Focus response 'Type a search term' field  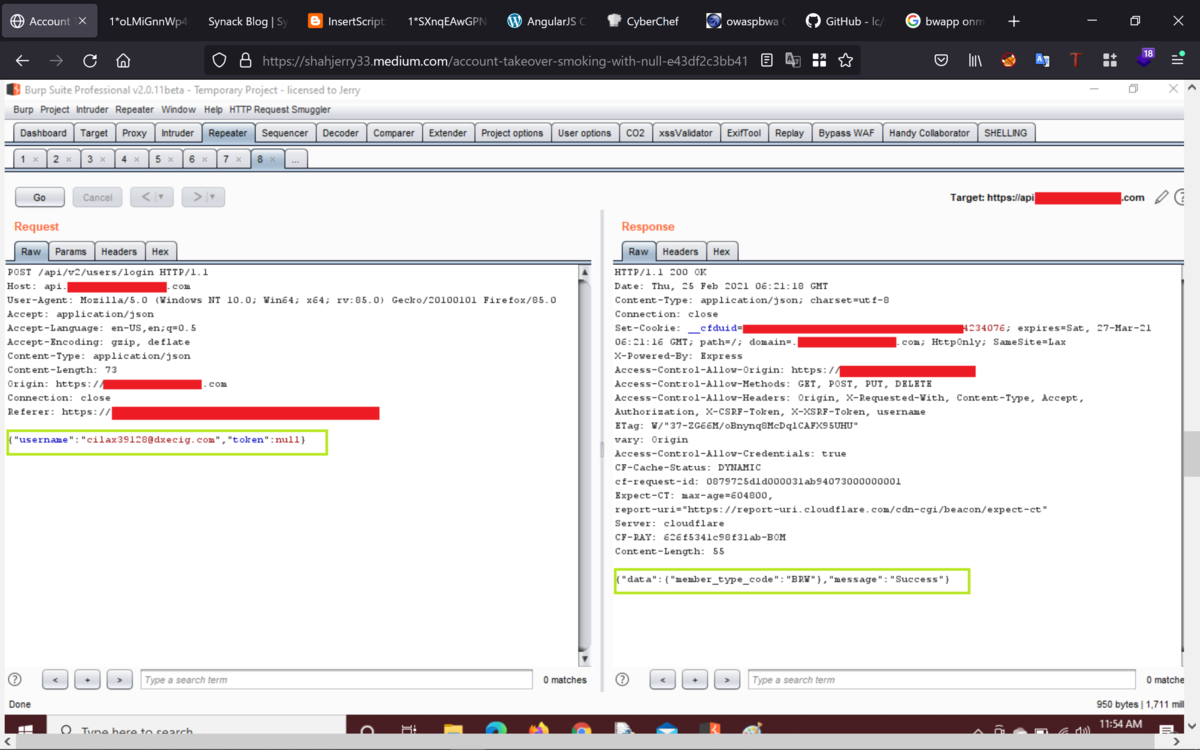(942, 680)
